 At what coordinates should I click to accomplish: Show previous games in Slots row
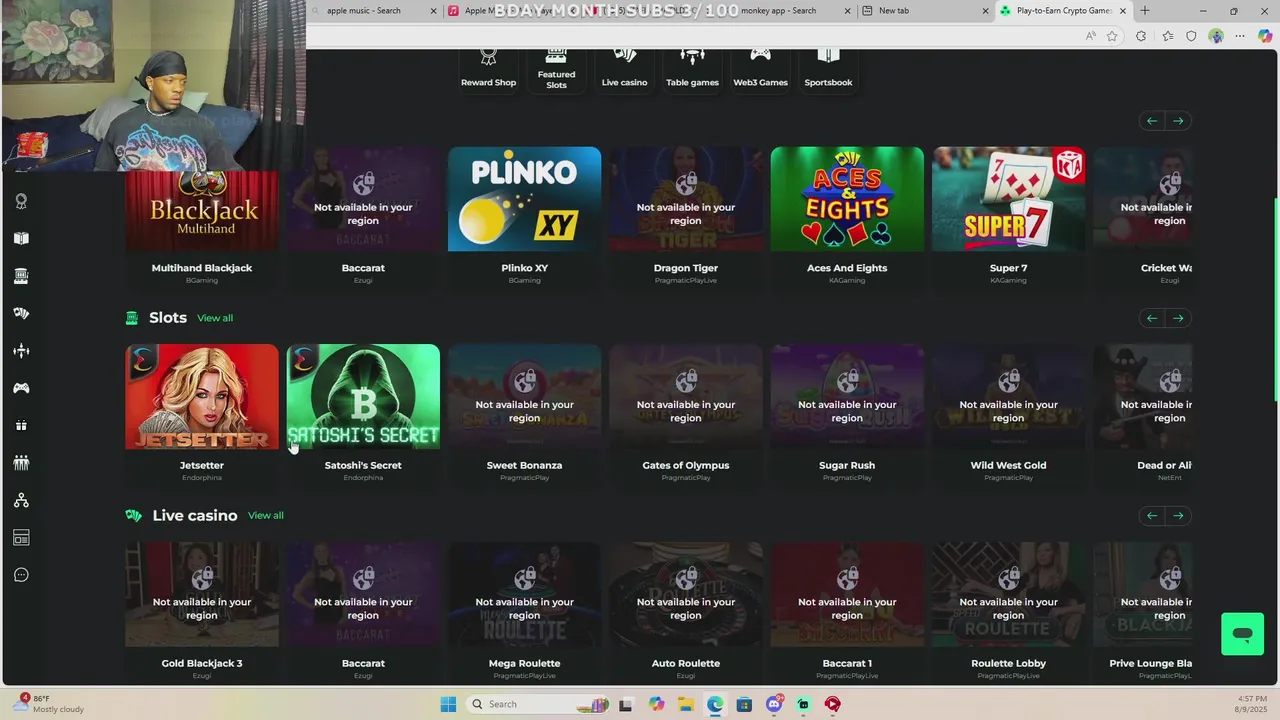1152,318
